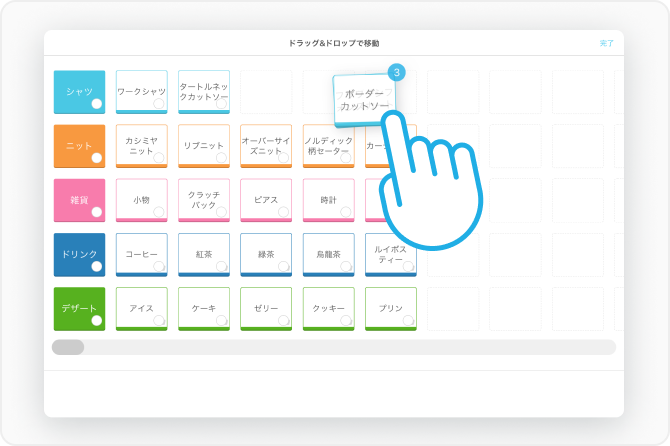Check the circle on コーヒー tile
This screenshot has width=670, height=446.
pos(159,267)
